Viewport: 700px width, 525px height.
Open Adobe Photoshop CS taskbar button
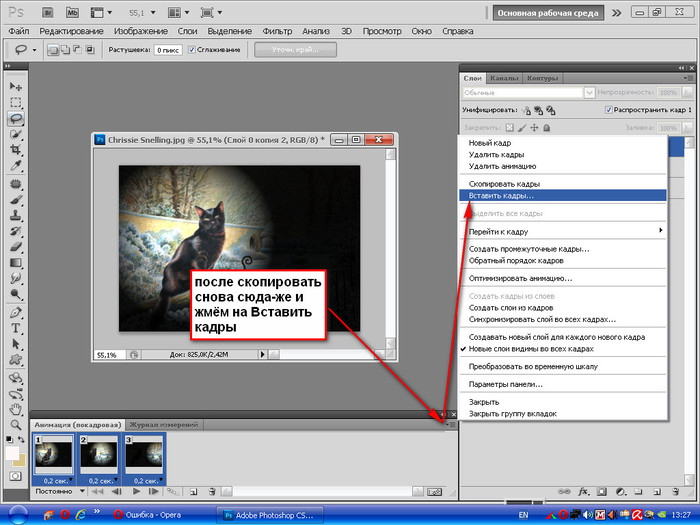pos(270,515)
